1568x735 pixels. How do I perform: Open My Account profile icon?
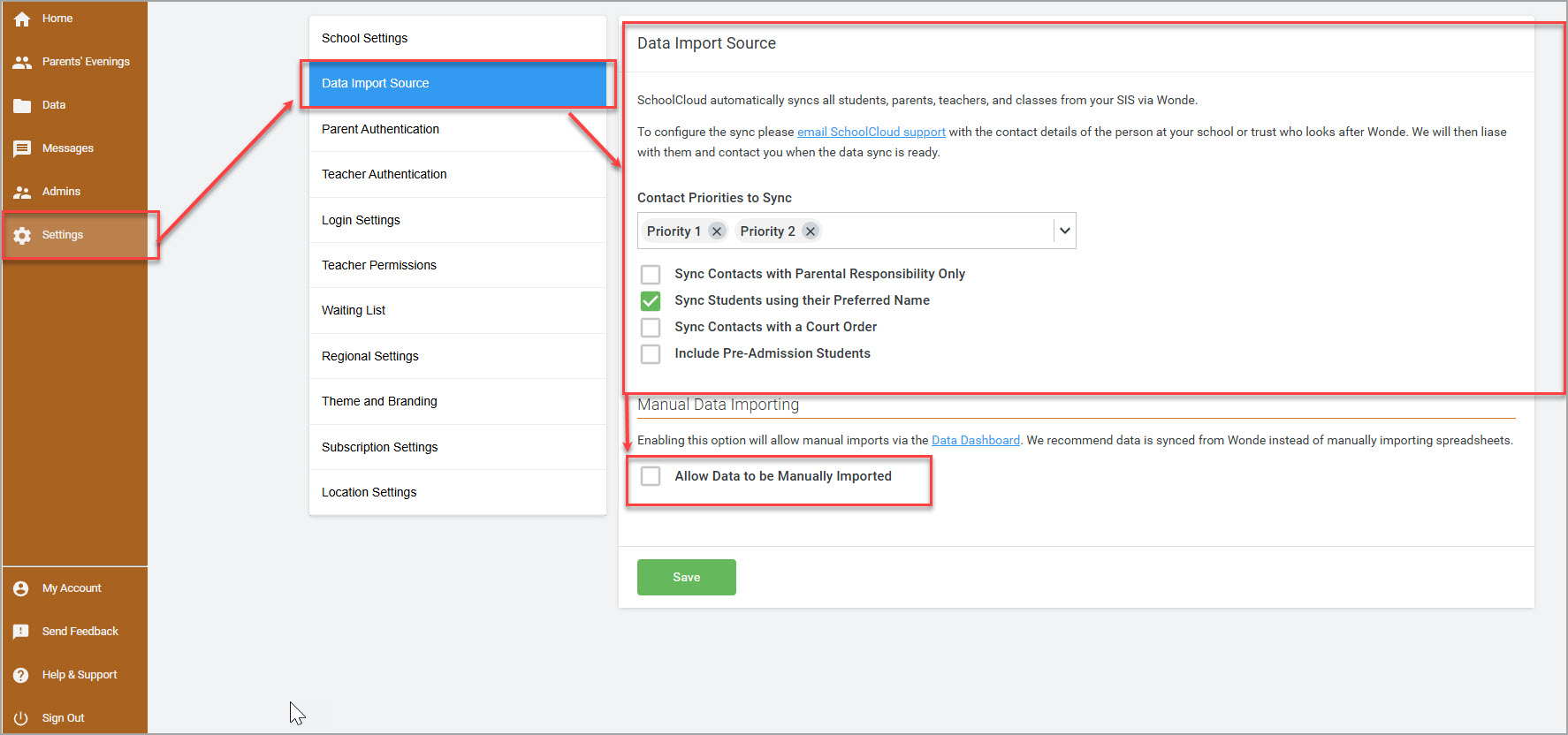coord(21,588)
